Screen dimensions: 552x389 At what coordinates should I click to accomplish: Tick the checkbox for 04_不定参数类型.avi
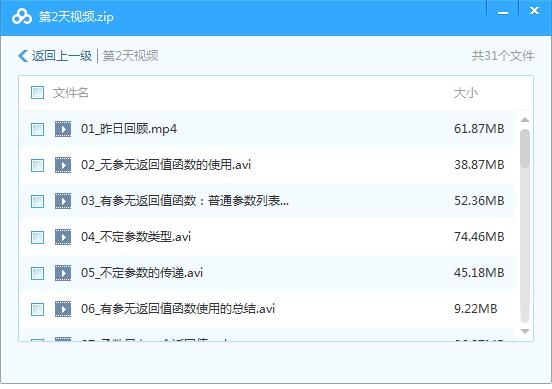tap(37, 237)
